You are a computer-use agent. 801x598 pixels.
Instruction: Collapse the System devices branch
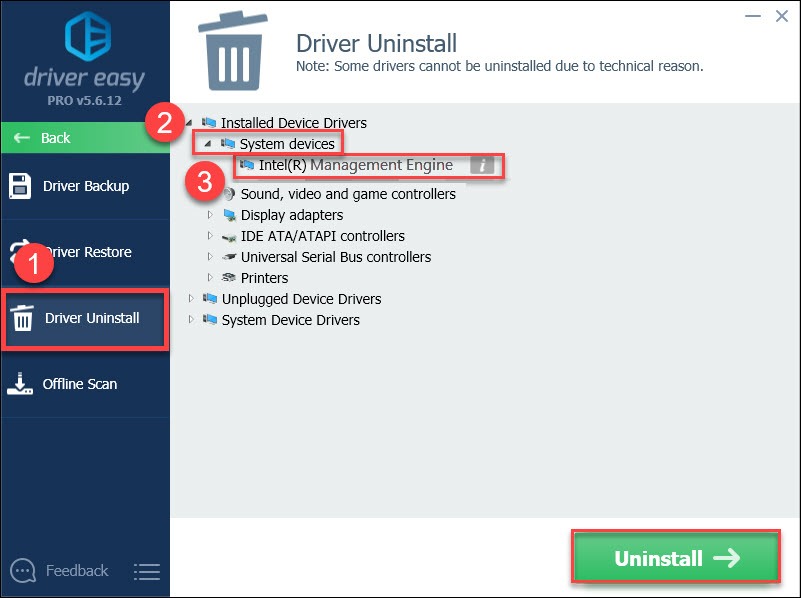click(x=208, y=144)
